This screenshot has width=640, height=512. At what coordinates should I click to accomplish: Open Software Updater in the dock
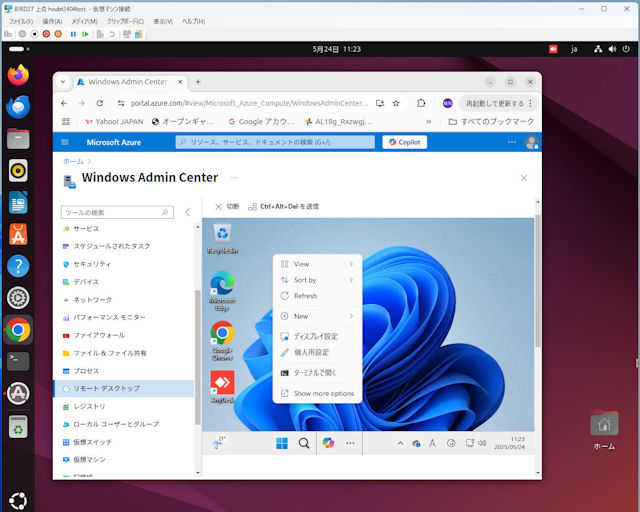[18, 393]
